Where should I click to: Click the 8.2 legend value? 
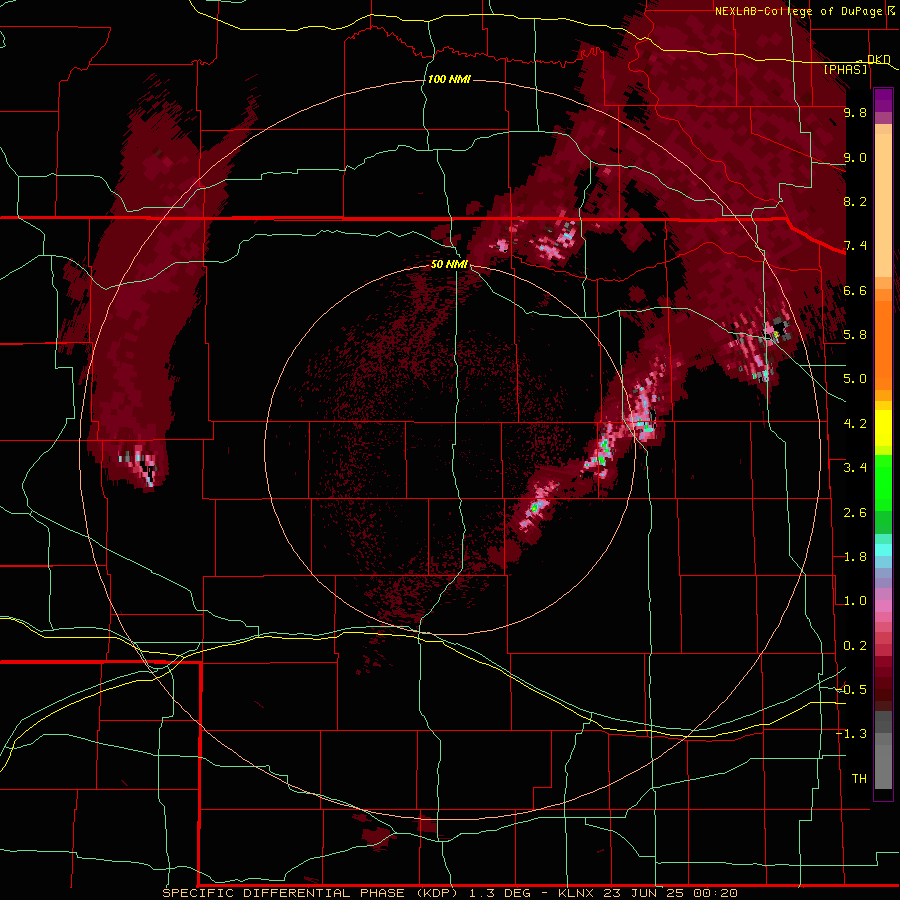click(855, 201)
